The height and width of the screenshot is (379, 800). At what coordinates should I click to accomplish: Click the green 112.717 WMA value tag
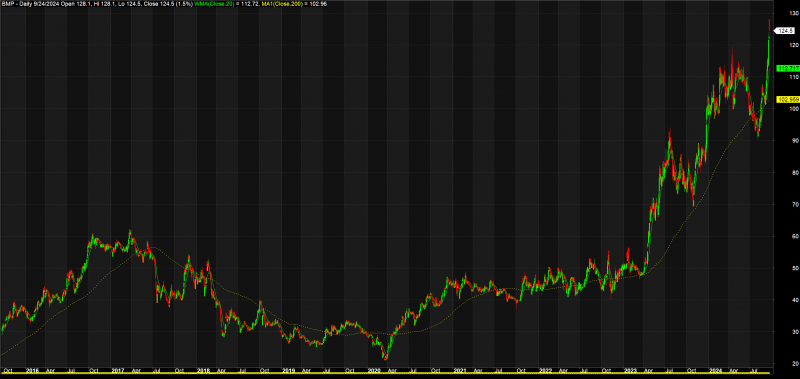pyautogui.click(x=786, y=68)
